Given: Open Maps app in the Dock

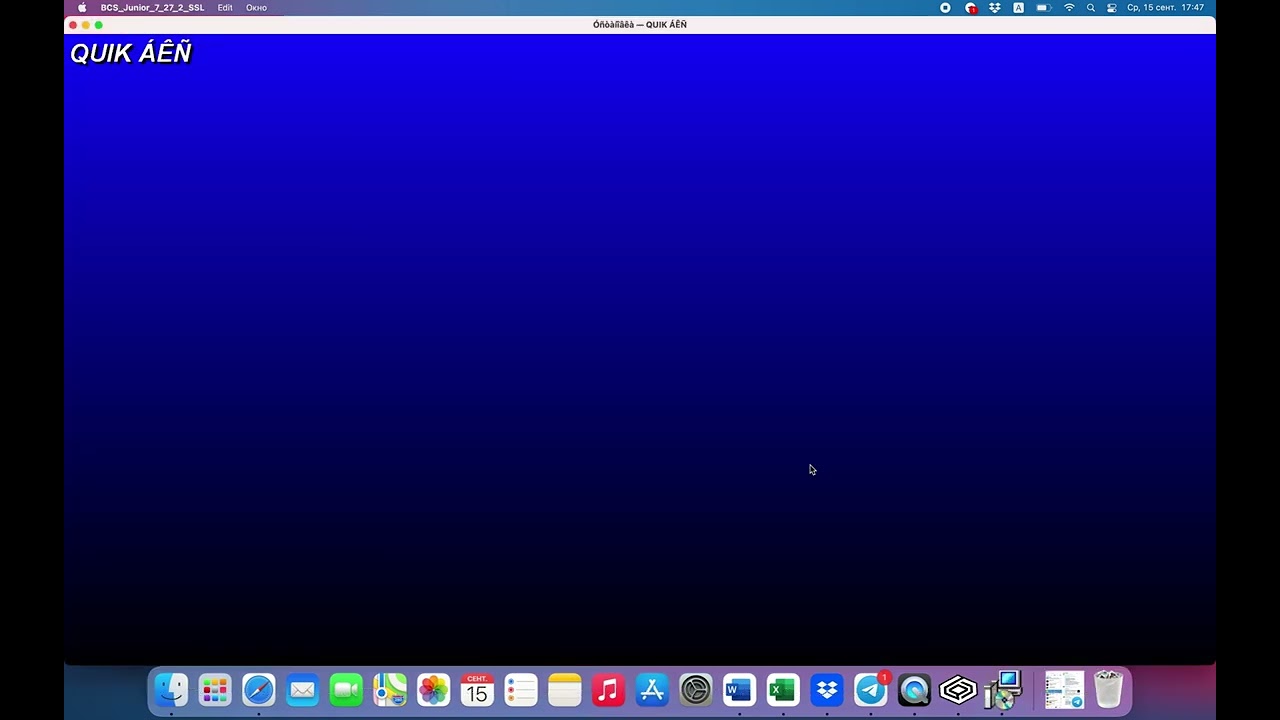Looking at the screenshot, I should 390,690.
